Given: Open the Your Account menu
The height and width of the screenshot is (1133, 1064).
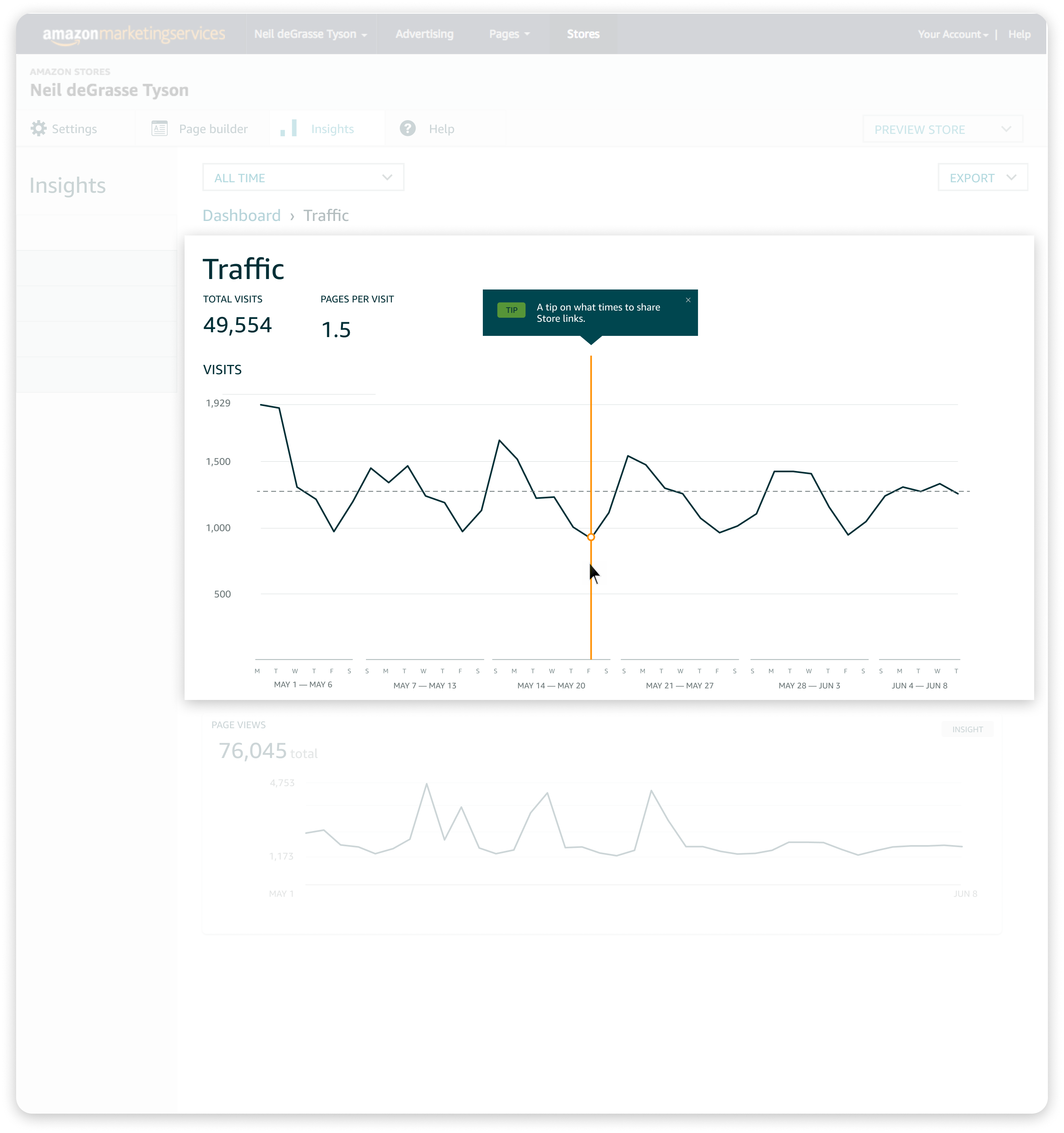Looking at the screenshot, I should tap(953, 34).
